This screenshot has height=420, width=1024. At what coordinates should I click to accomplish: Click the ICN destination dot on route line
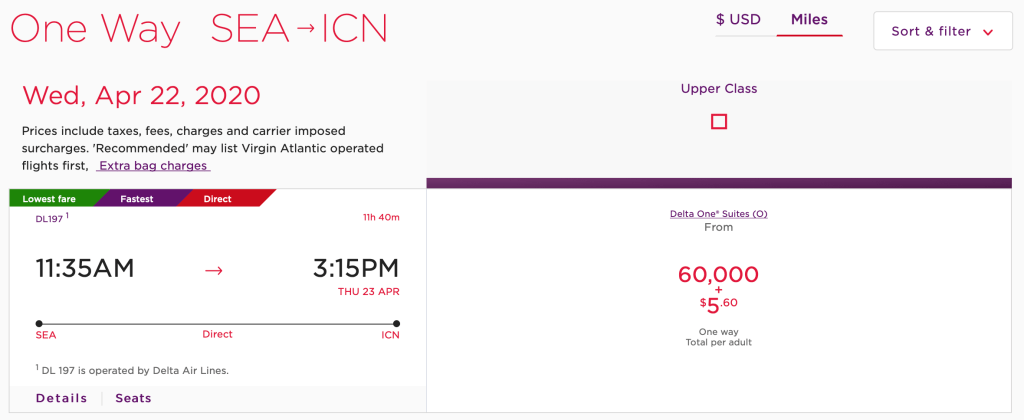coord(397,323)
